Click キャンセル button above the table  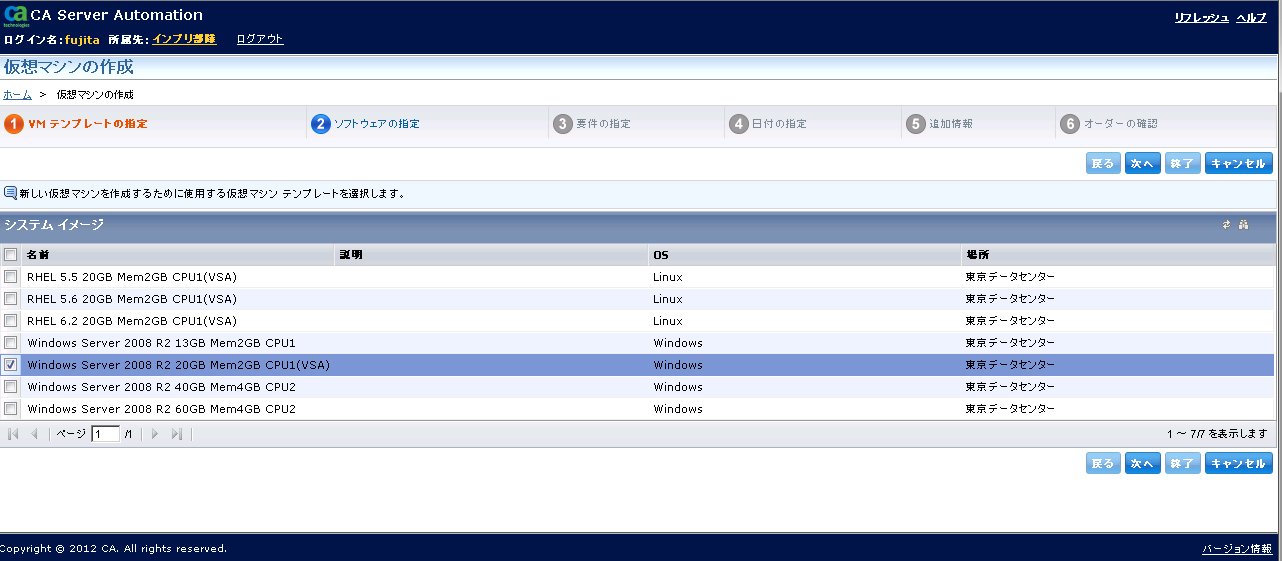[1238, 163]
